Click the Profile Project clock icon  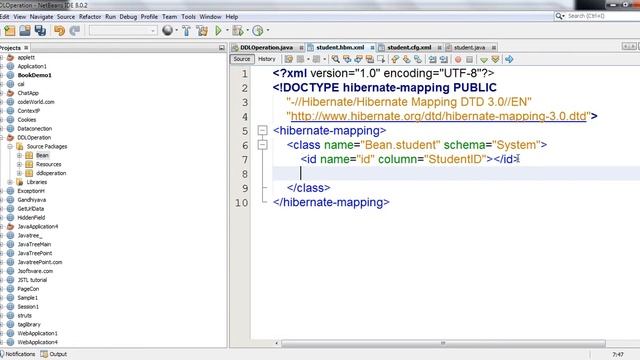(258, 31)
